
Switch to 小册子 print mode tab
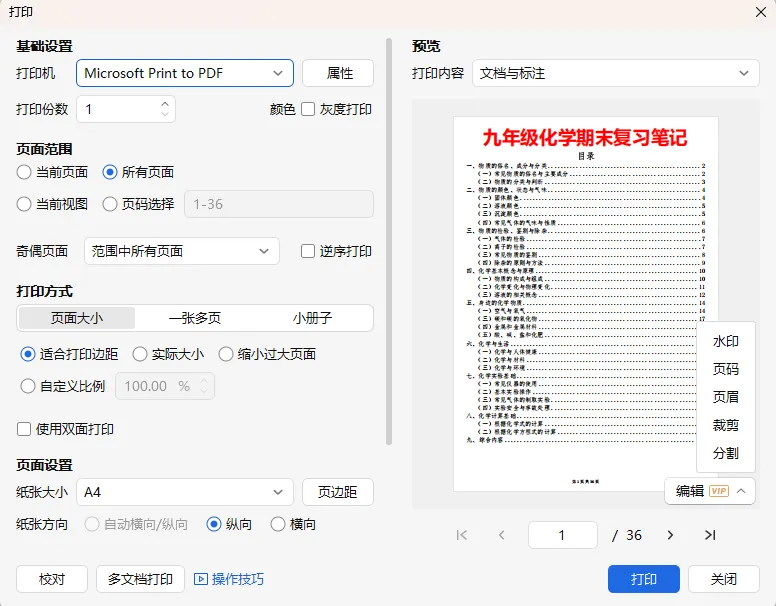[312, 318]
